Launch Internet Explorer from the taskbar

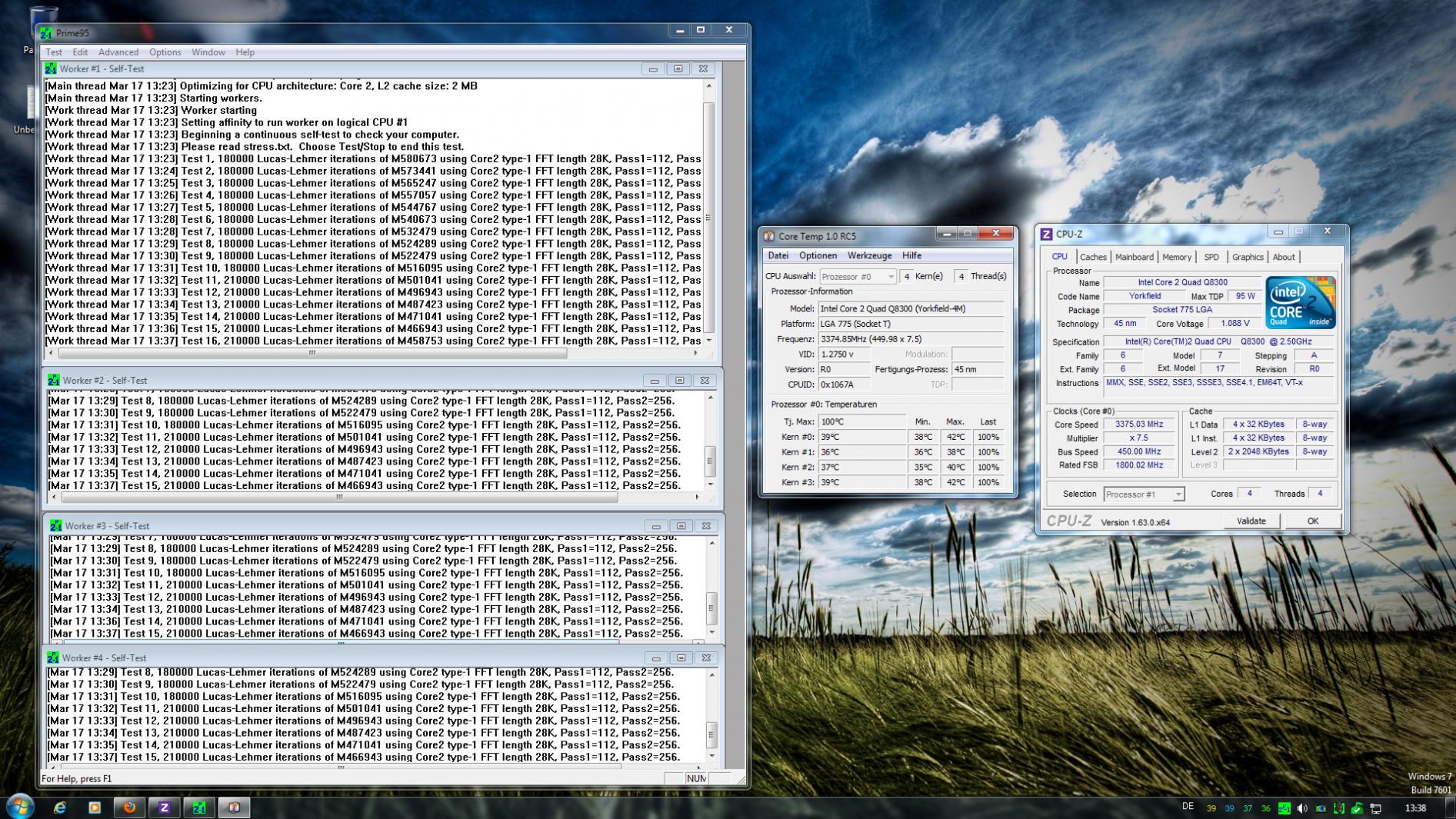tap(59, 807)
